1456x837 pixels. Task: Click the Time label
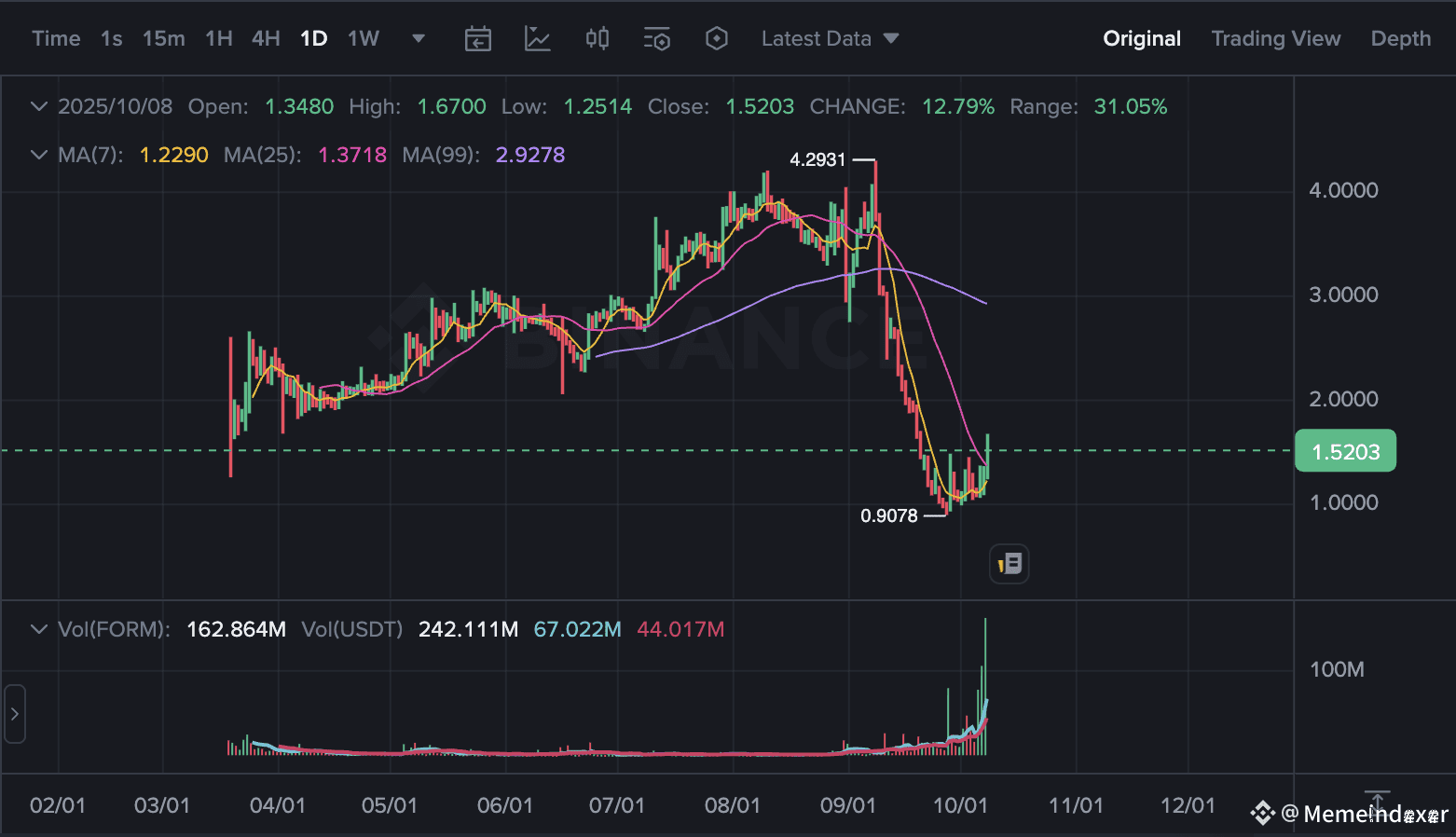tap(56, 38)
